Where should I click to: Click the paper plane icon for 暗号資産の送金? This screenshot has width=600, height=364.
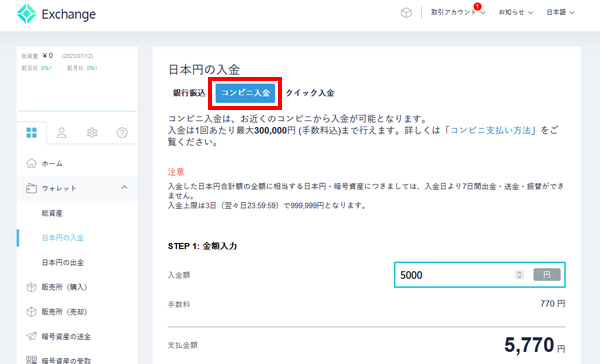click(x=31, y=336)
